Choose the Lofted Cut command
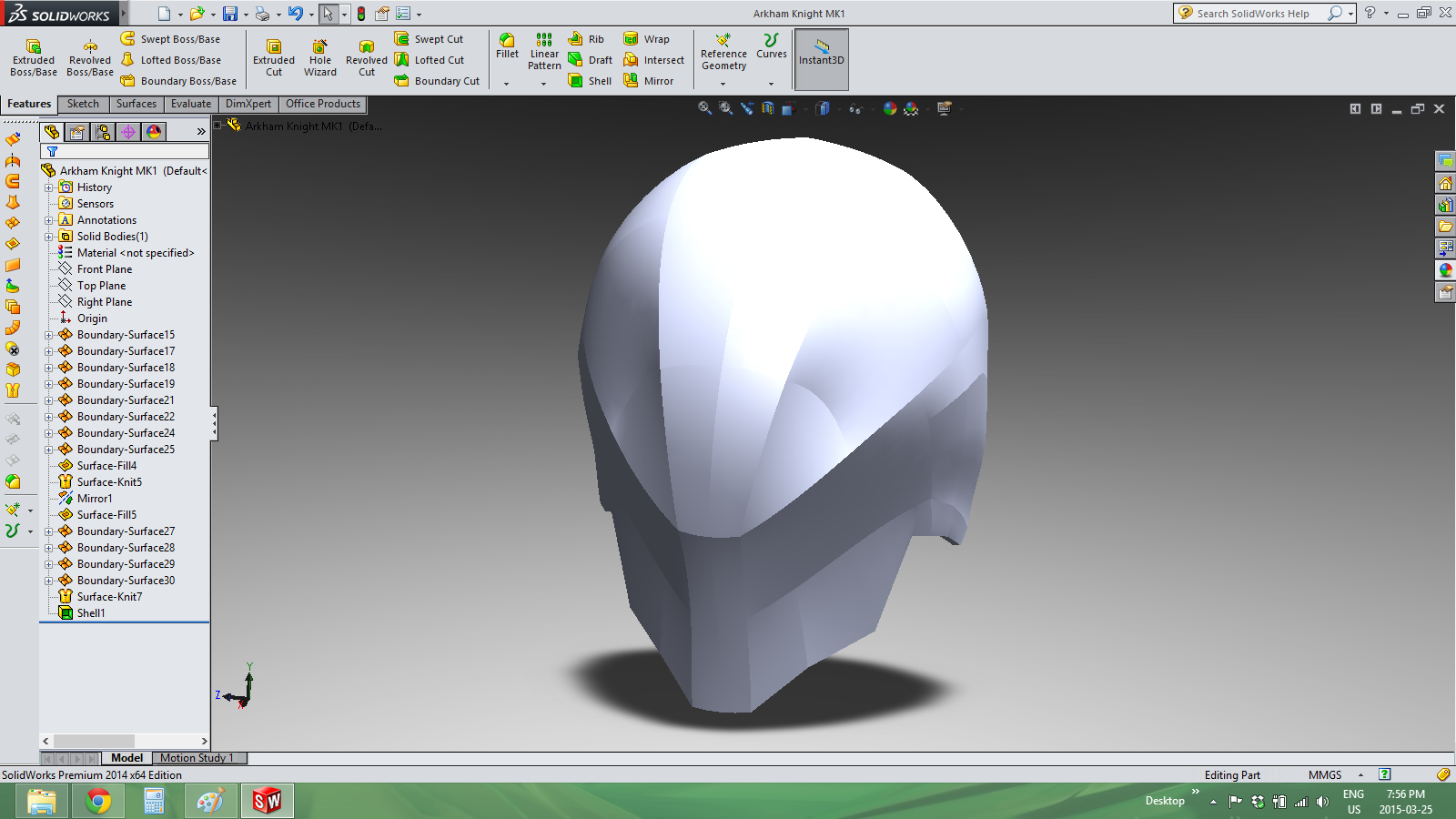 (x=430, y=60)
